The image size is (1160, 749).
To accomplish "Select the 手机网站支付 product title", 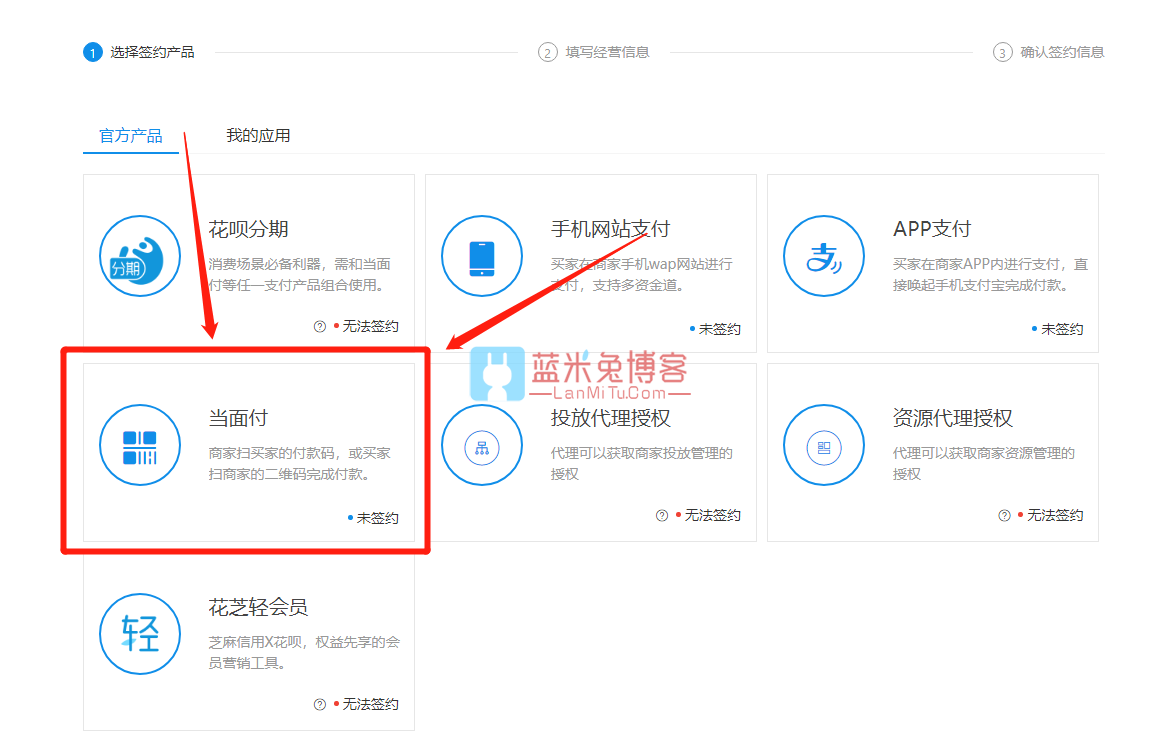I will click(x=610, y=229).
